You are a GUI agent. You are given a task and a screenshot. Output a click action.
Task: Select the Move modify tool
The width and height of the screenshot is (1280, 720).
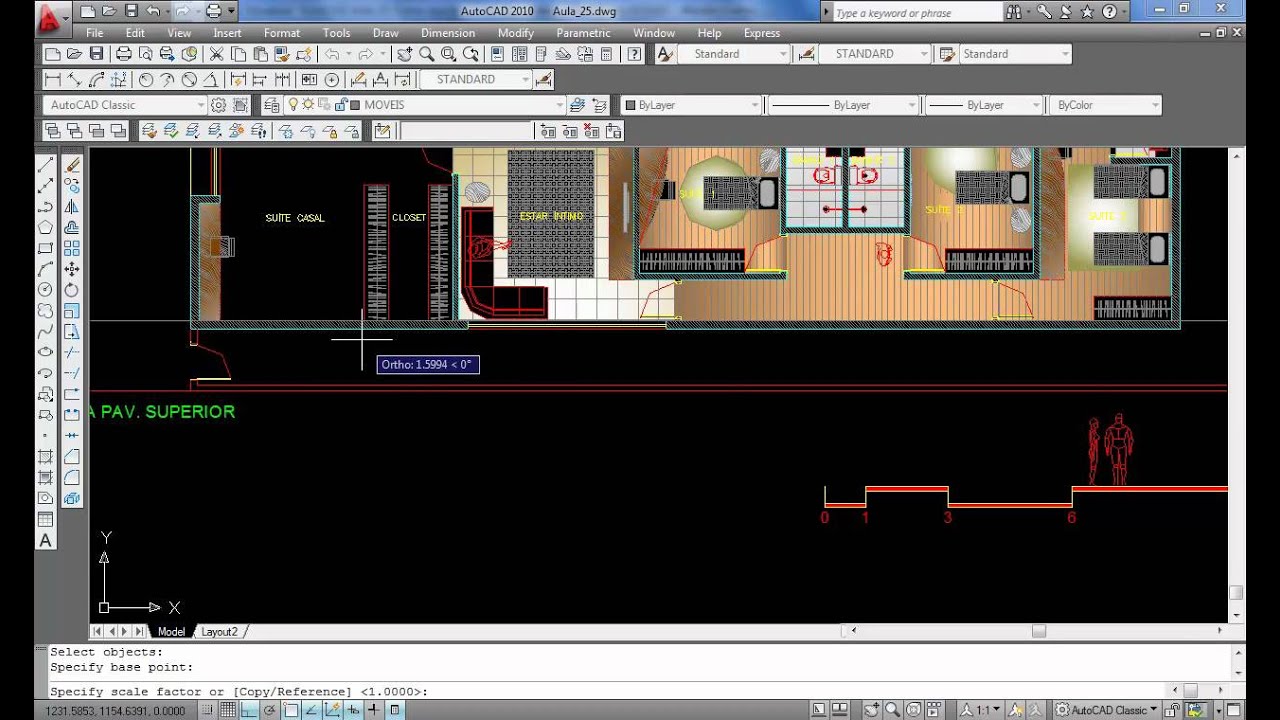point(72,269)
